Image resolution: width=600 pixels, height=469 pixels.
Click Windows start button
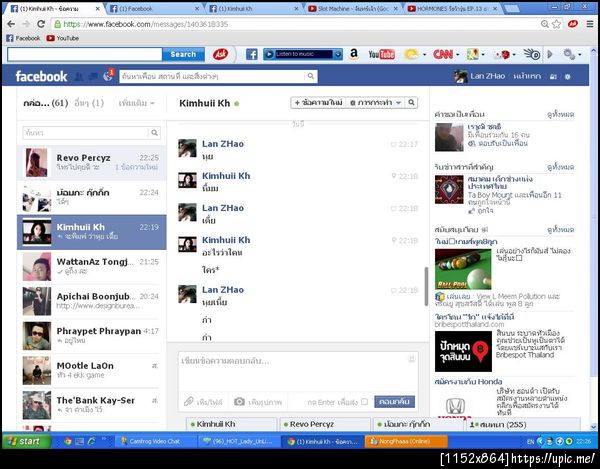pos(26,441)
